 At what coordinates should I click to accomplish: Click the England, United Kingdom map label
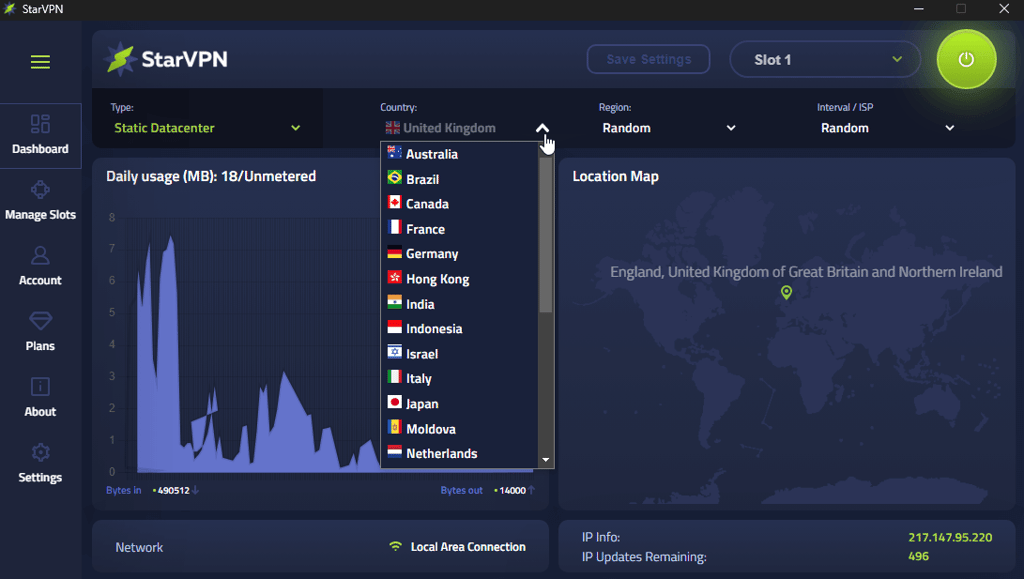point(806,272)
